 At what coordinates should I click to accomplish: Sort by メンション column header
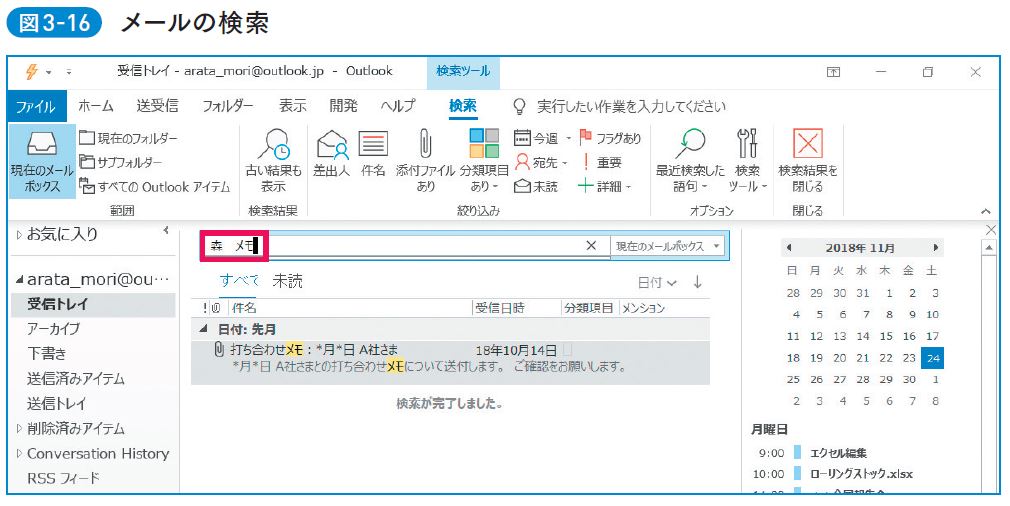643,308
